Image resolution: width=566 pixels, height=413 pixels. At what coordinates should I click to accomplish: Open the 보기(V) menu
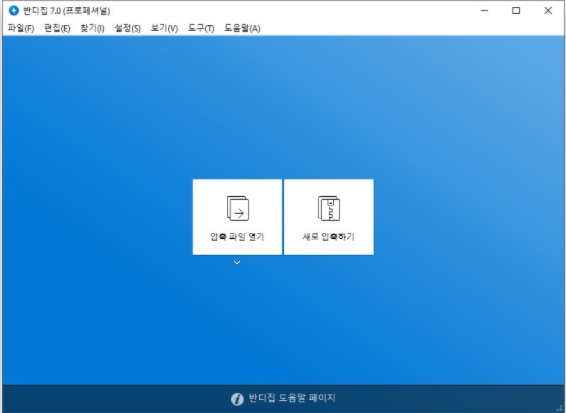point(164,28)
